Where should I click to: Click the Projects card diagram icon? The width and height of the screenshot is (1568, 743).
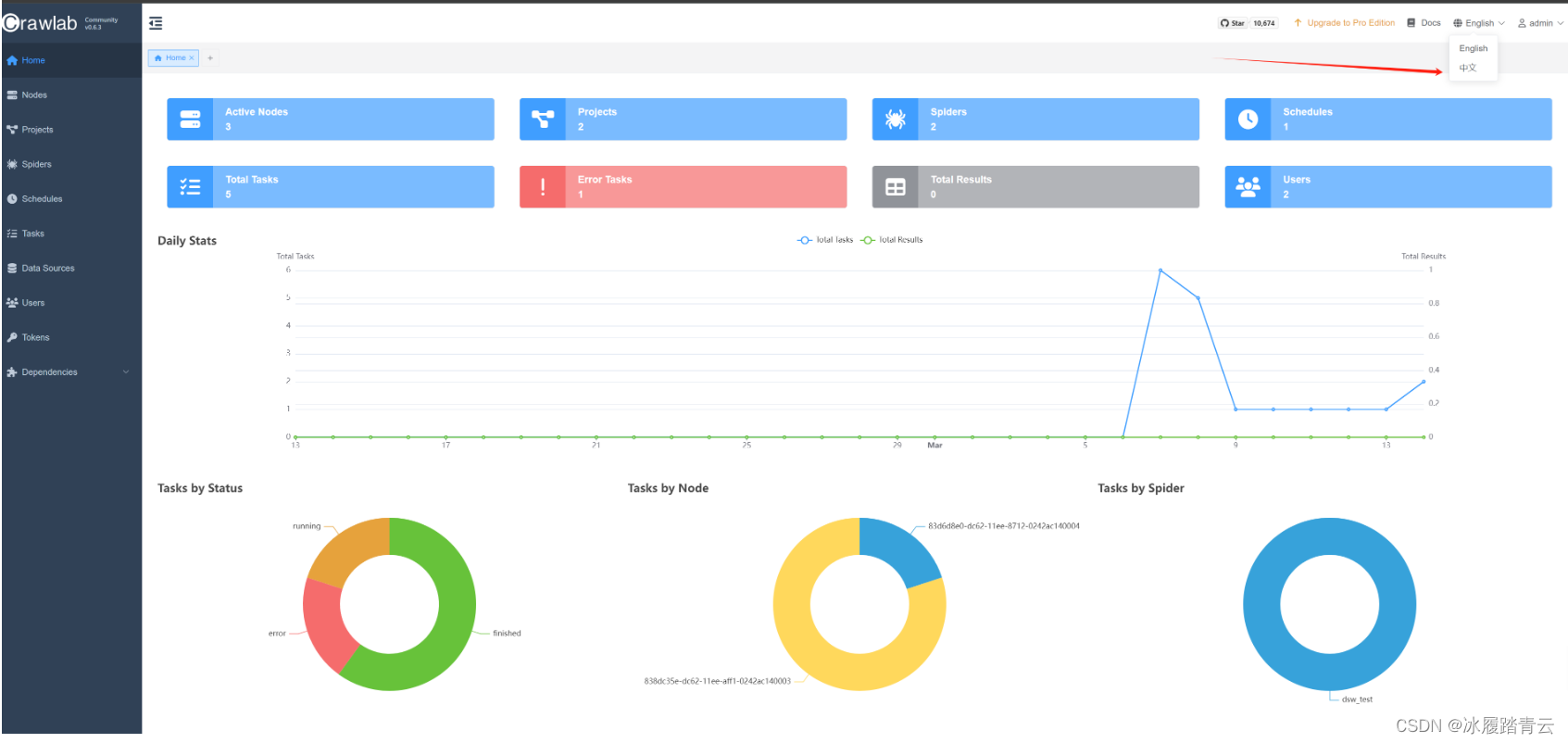(x=543, y=120)
